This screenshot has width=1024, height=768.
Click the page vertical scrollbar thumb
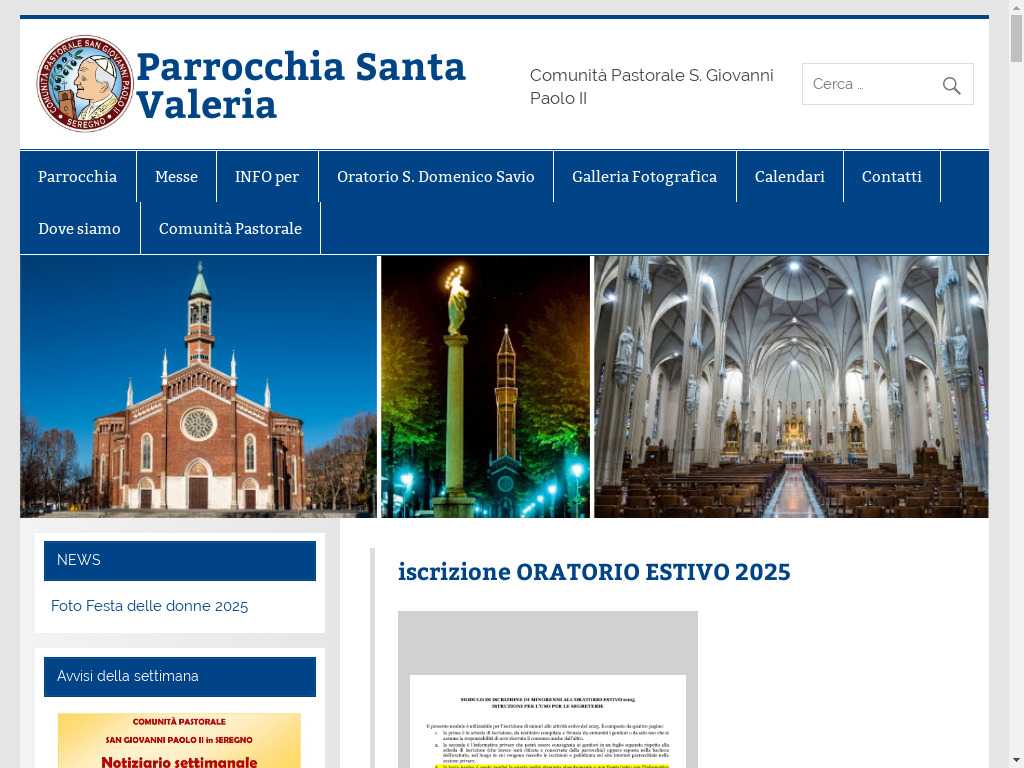[1016, 38]
